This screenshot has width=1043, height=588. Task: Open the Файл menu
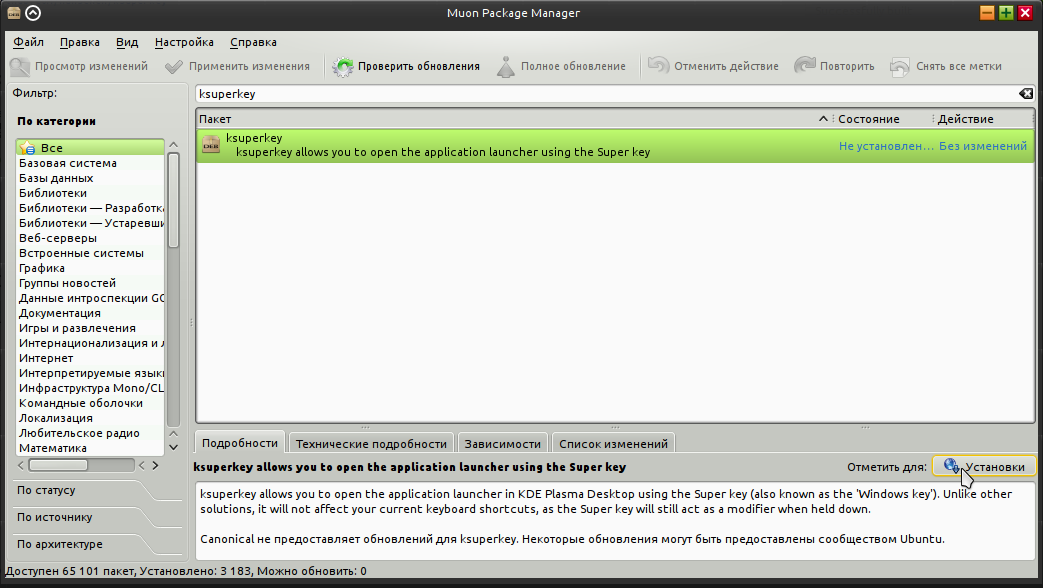click(x=29, y=42)
